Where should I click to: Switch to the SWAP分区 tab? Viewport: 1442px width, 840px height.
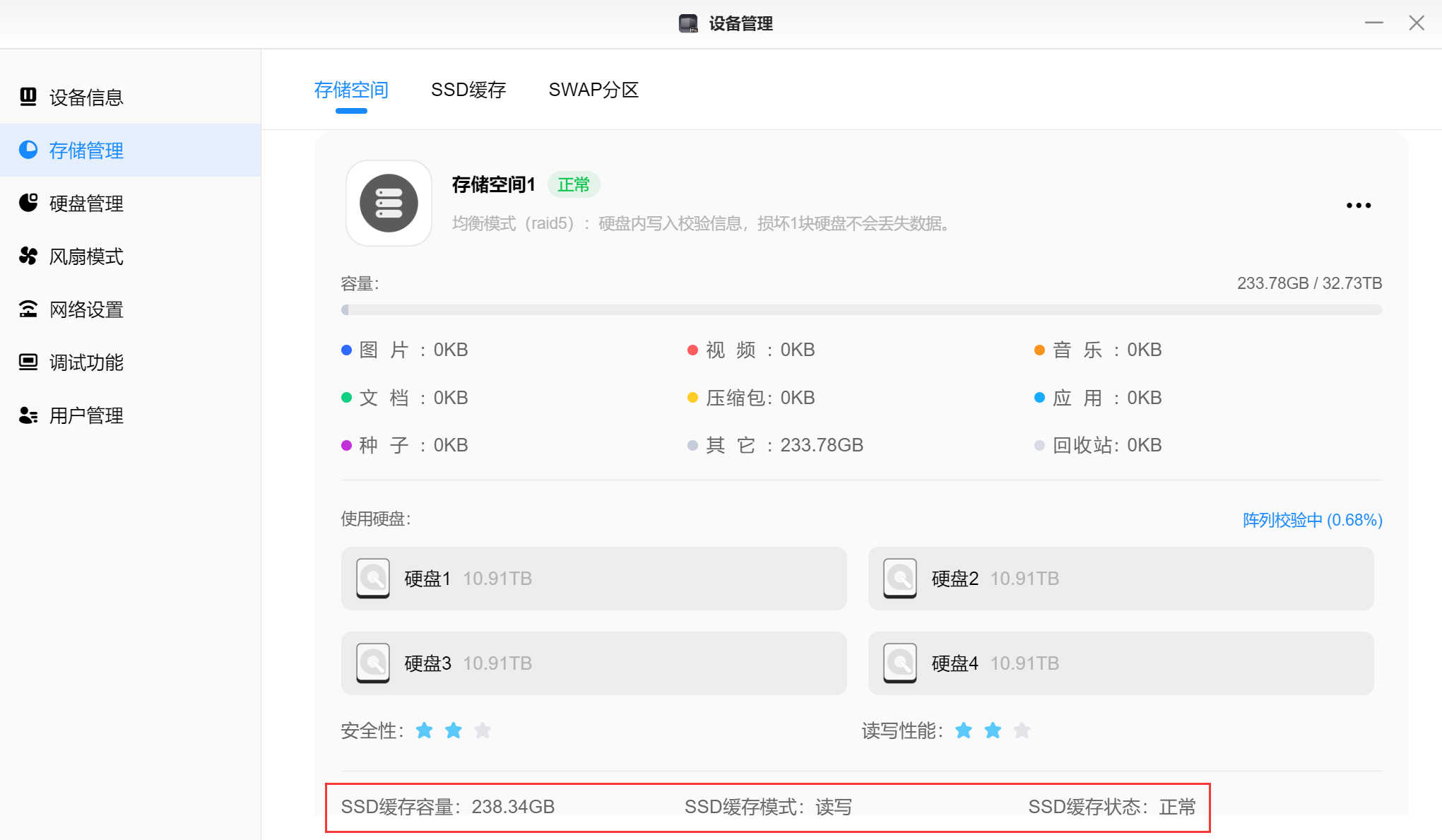[593, 90]
